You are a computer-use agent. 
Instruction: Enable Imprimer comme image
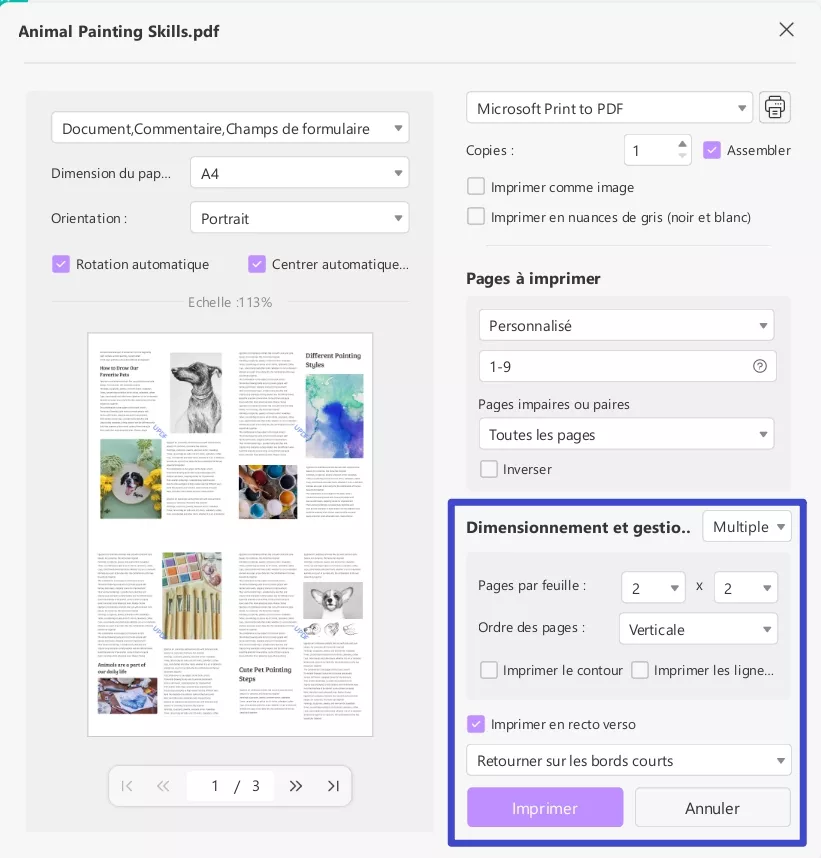pyautogui.click(x=476, y=186)
